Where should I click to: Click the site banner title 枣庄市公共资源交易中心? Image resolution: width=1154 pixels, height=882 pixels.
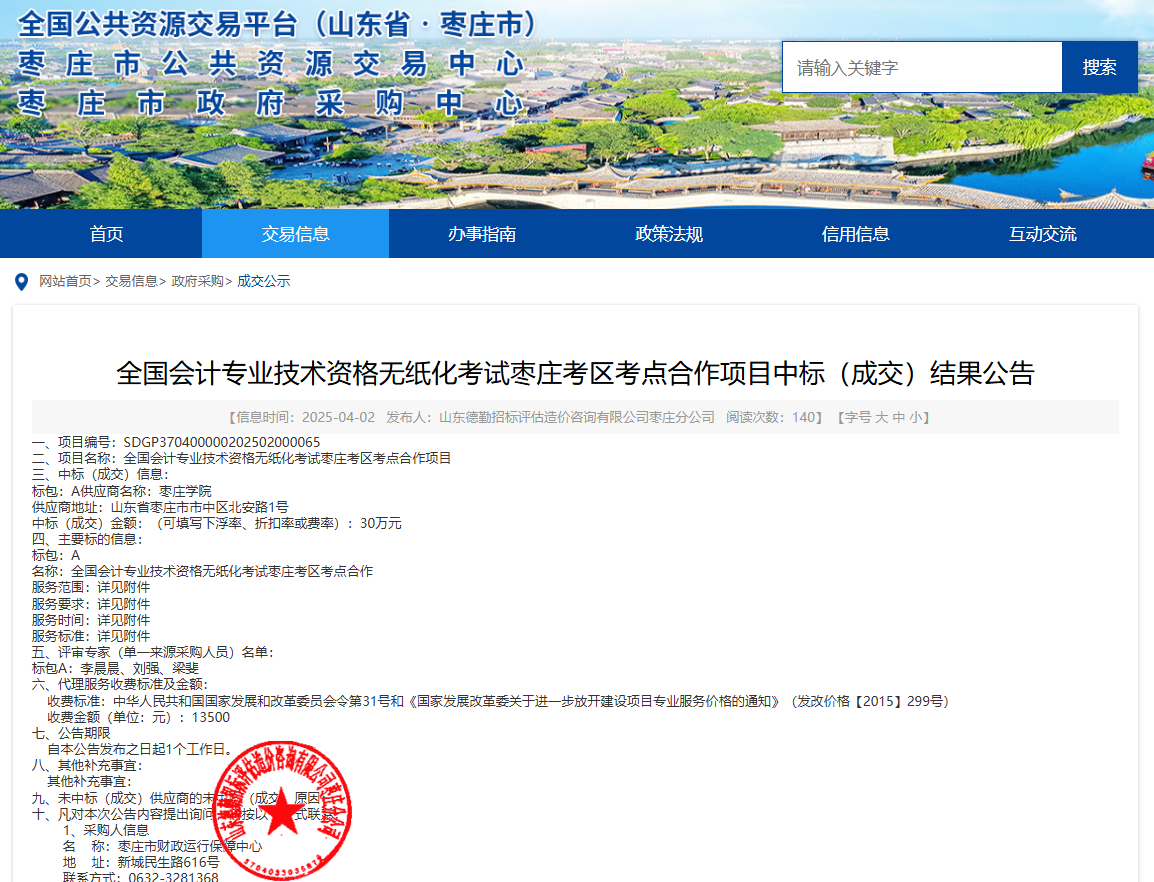click(270, 64)
